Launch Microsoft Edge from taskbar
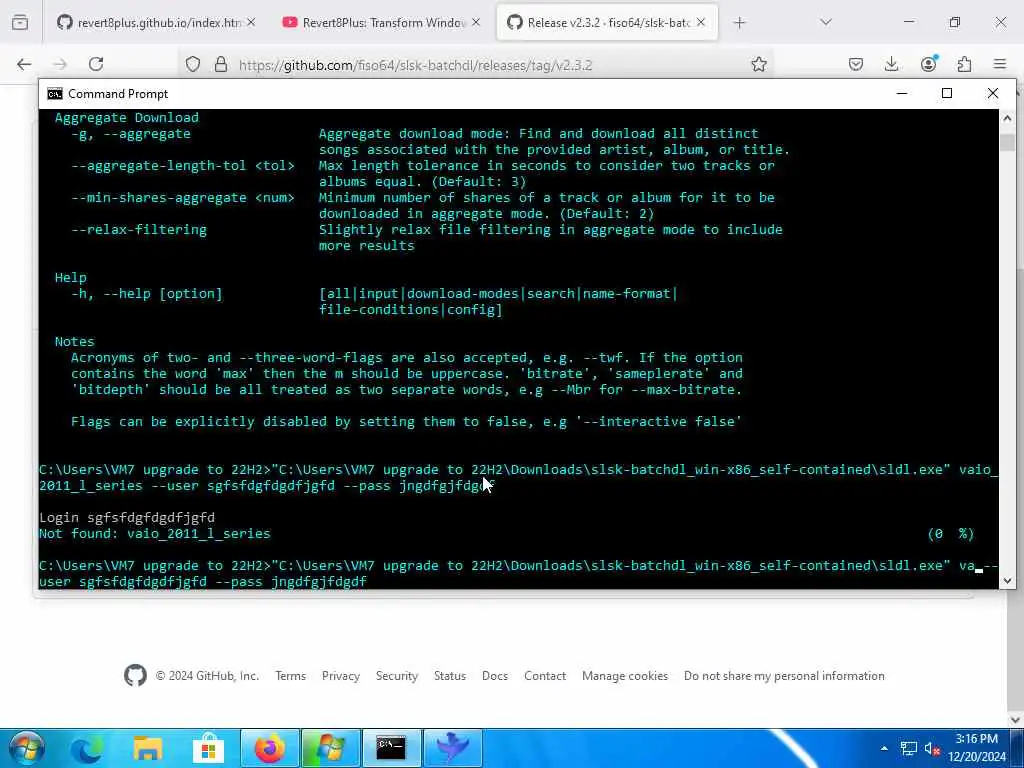The height and width of the screenshot is (768, 1024). click(87, 748)
